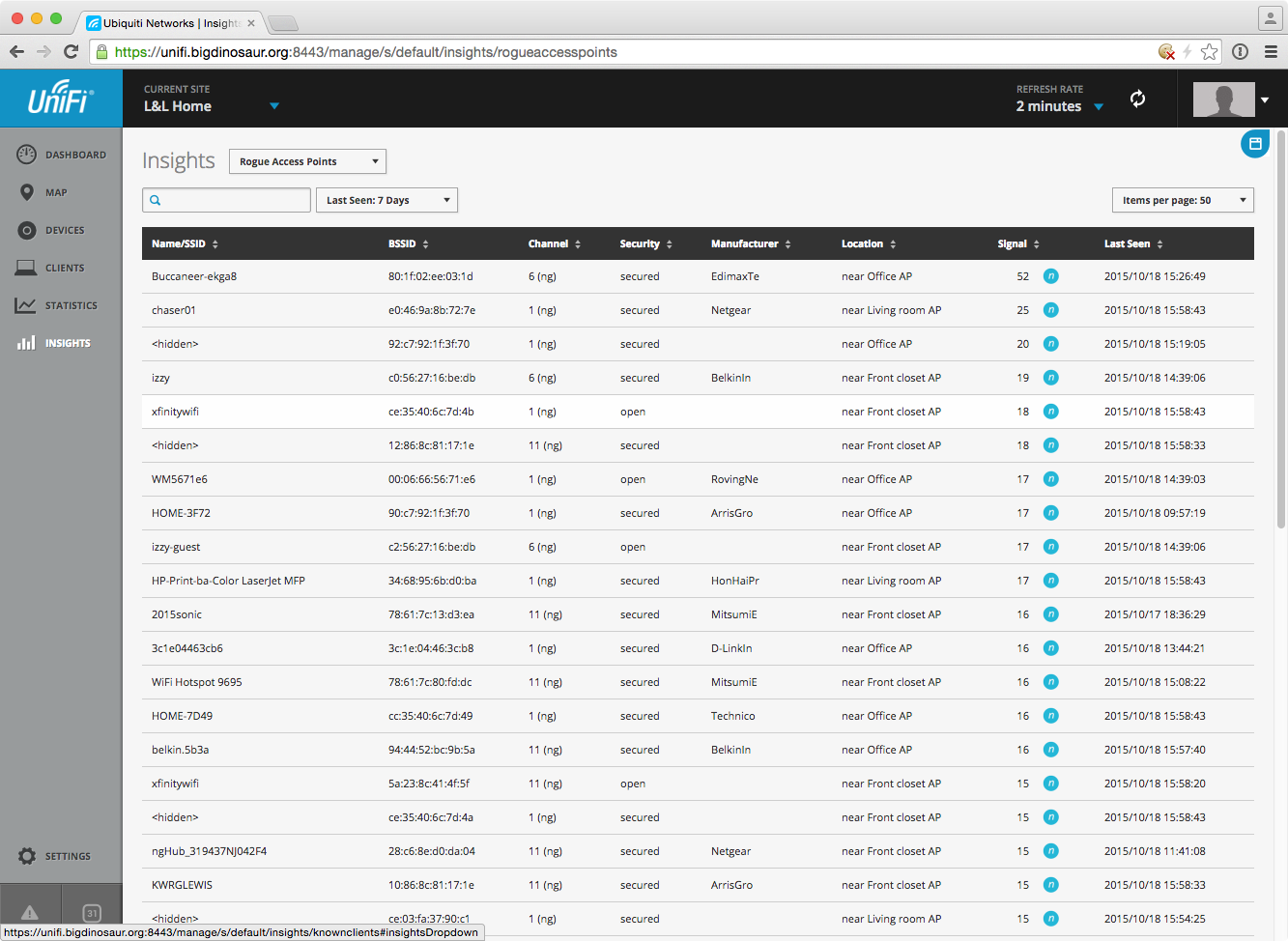Click the page vertical scrollbar
This screenshot has width=1288, height=941.
tap(1281, 328)
